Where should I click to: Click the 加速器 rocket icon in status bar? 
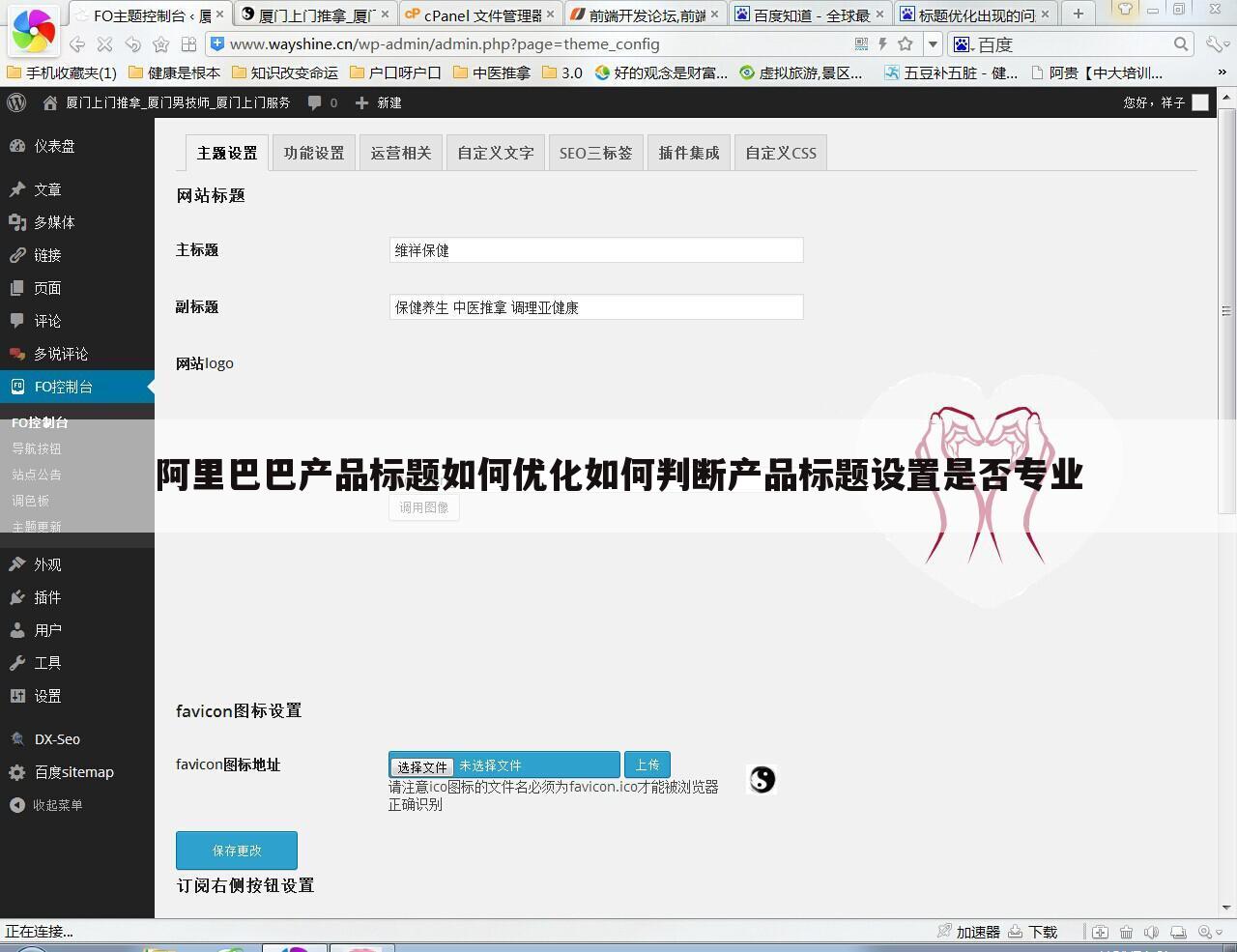click(945, 932)
